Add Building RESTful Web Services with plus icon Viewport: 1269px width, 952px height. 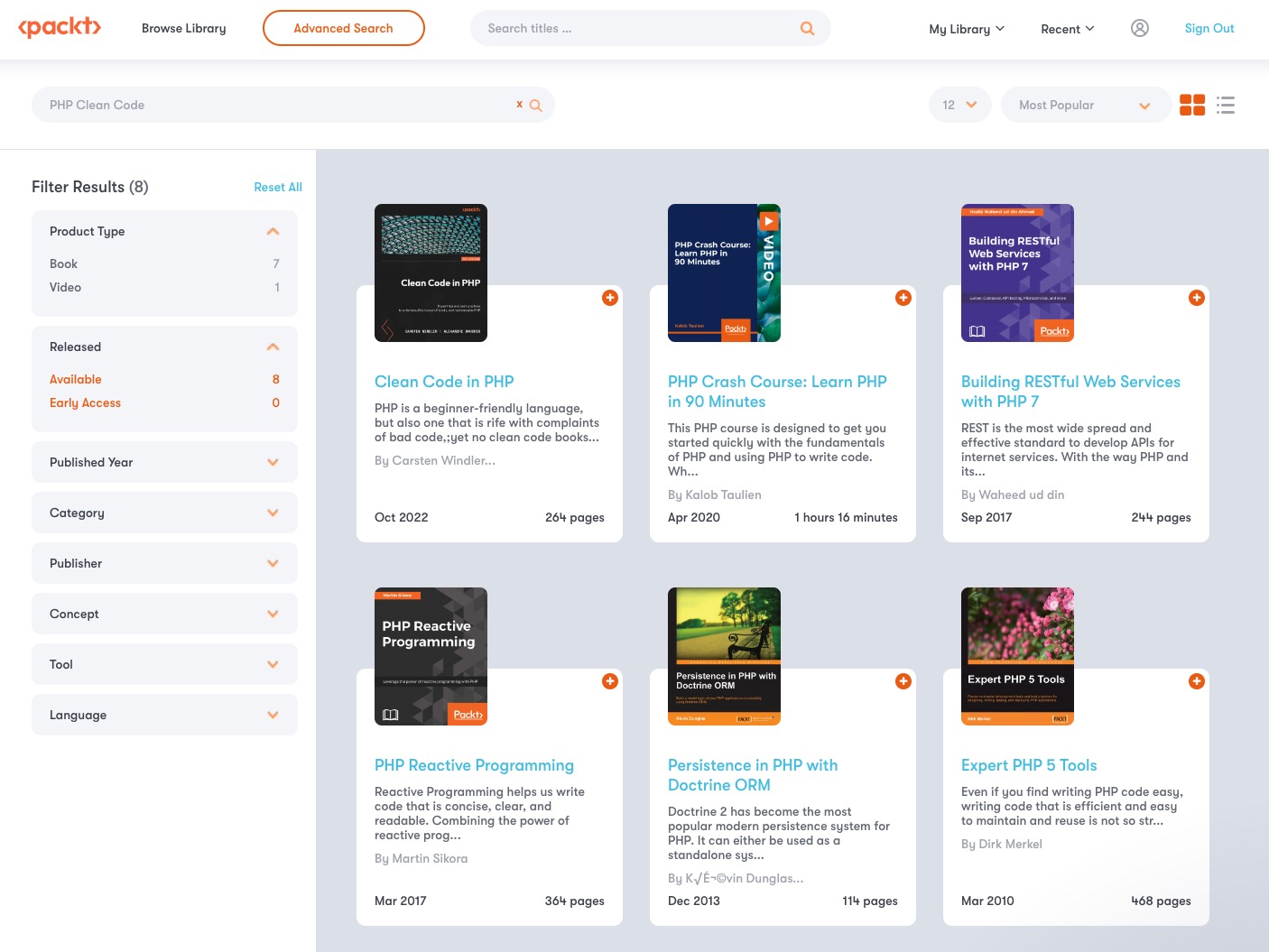[1197, 298]
